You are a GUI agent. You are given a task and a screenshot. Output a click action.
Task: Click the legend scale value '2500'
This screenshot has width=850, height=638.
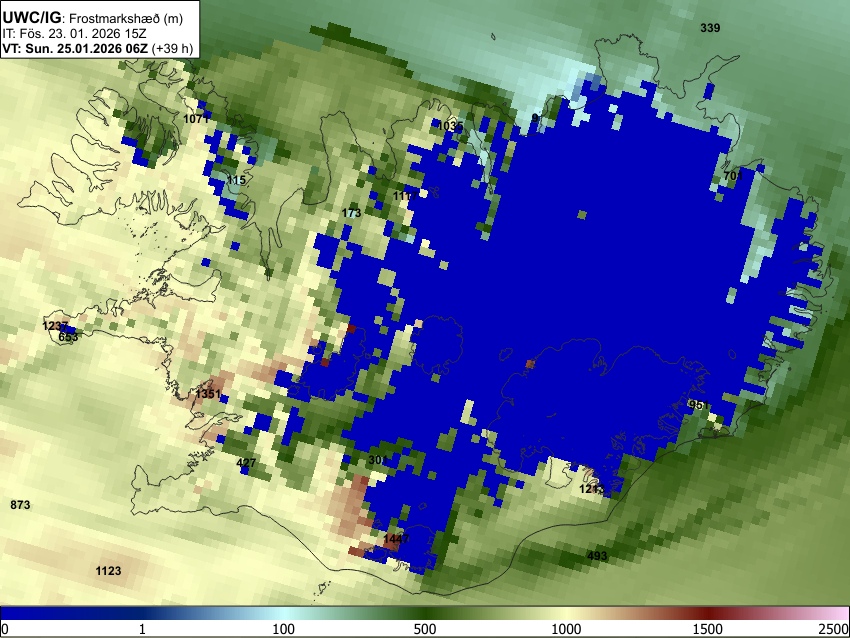834,629
